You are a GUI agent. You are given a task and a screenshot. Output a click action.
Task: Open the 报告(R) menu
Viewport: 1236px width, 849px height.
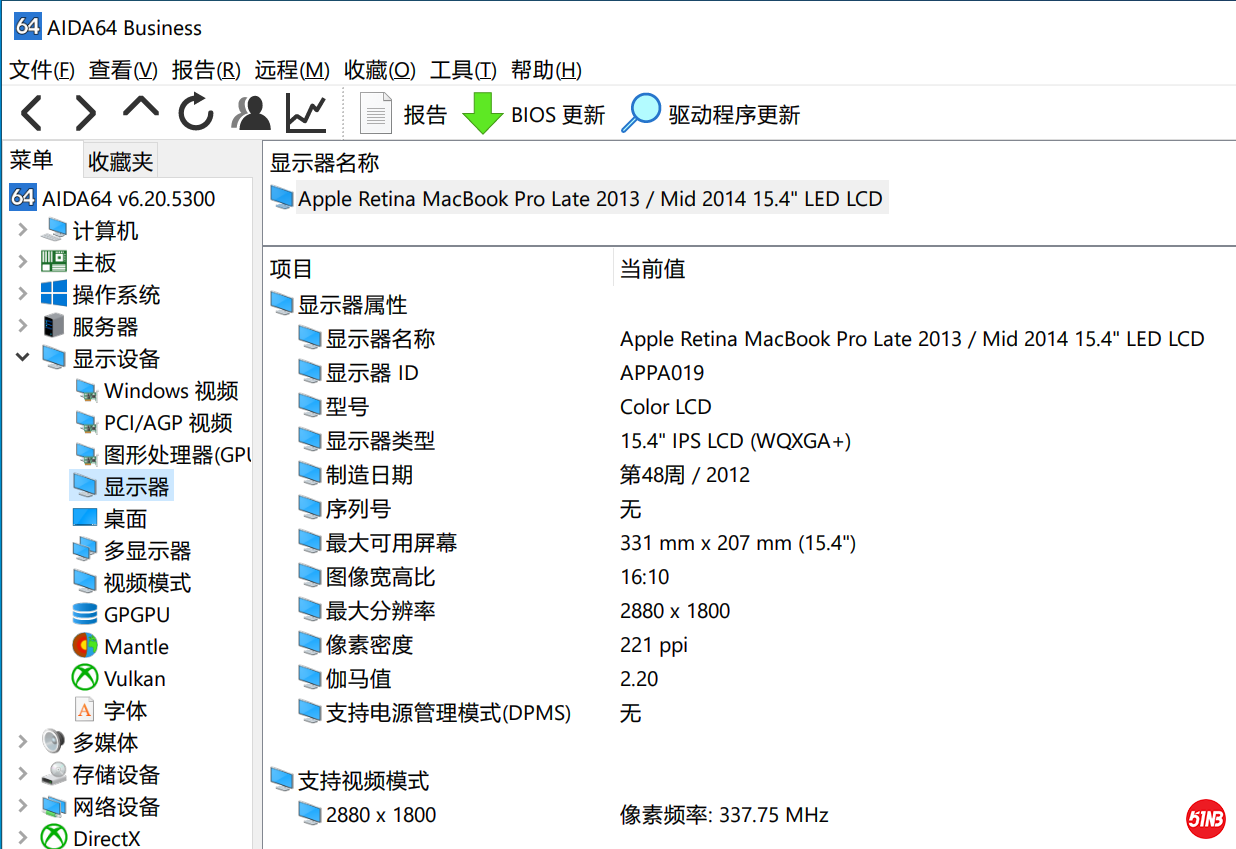206,70
